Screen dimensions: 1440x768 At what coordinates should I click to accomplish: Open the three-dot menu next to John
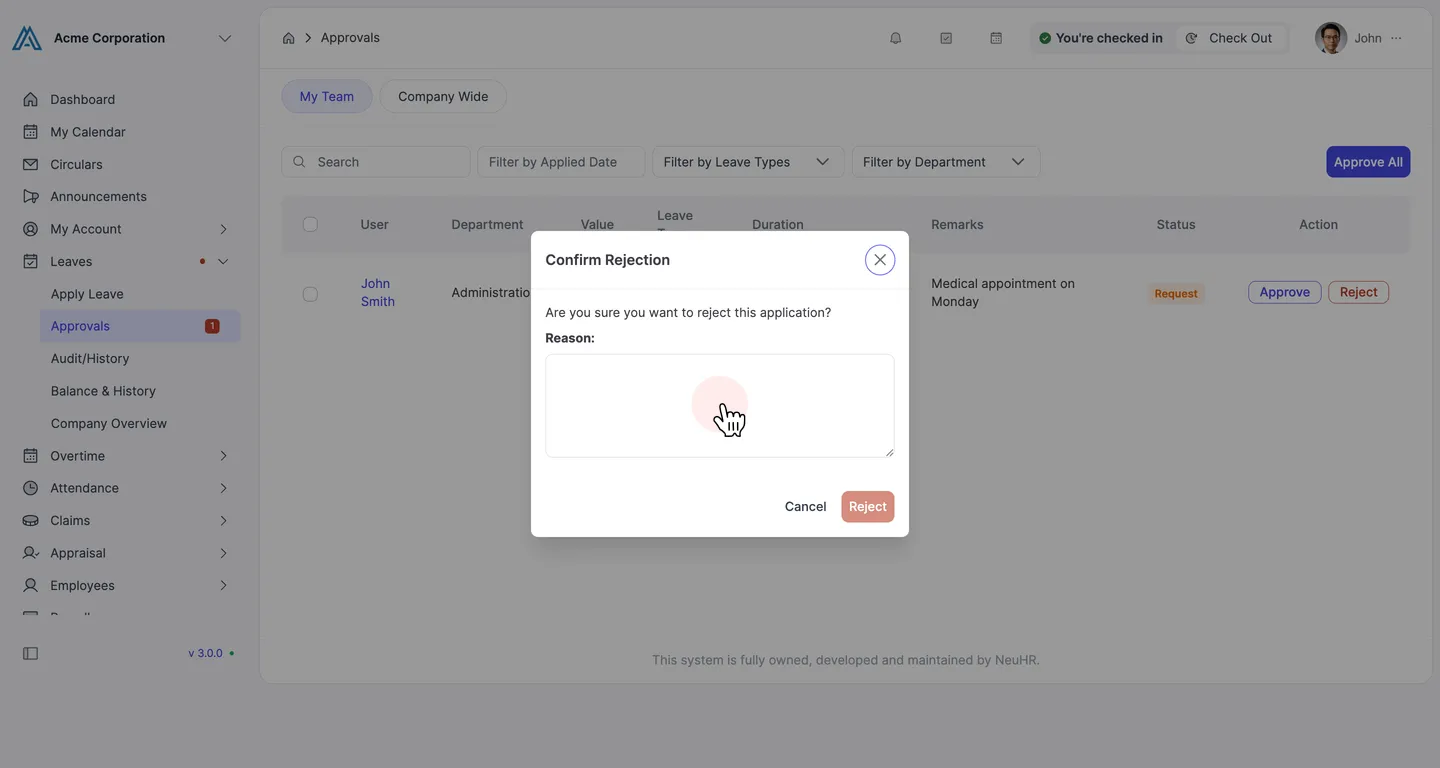coord(1396,38)
